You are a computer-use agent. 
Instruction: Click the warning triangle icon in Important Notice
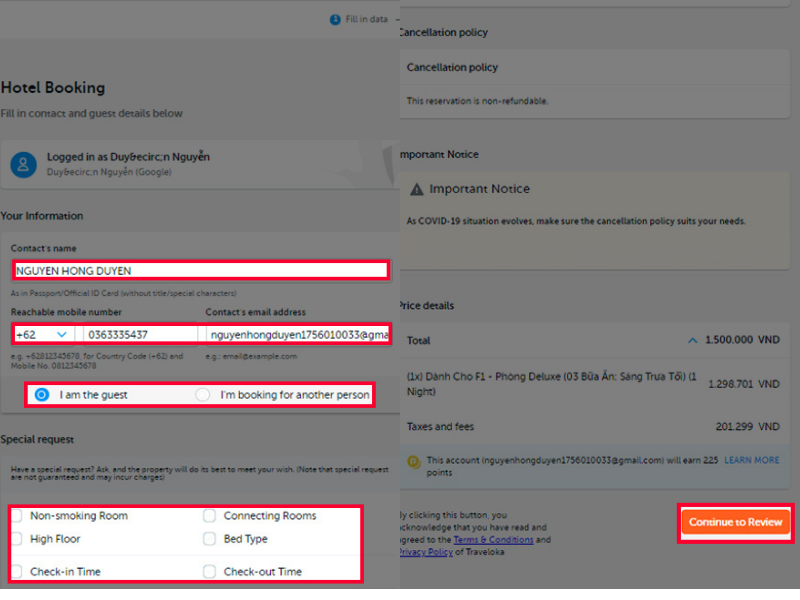(417, 189)
